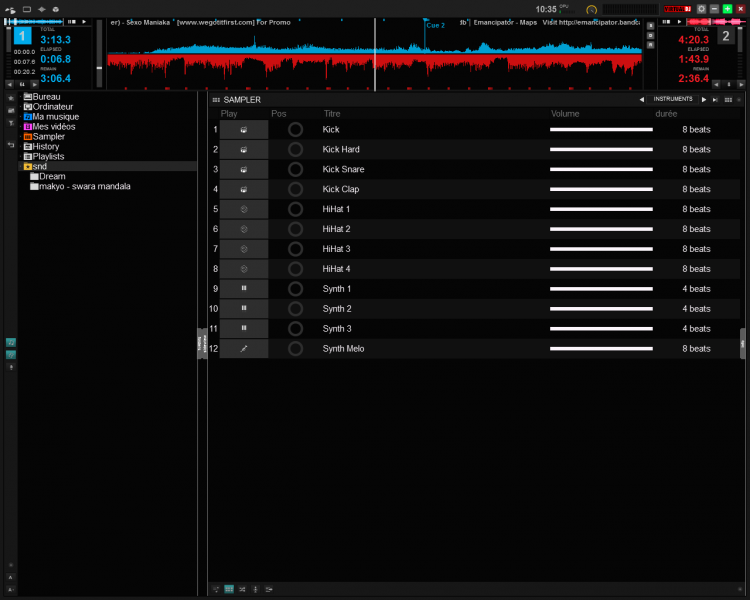
Task: Trigger the Kick Clap sample pad
Action: (244, 189)
